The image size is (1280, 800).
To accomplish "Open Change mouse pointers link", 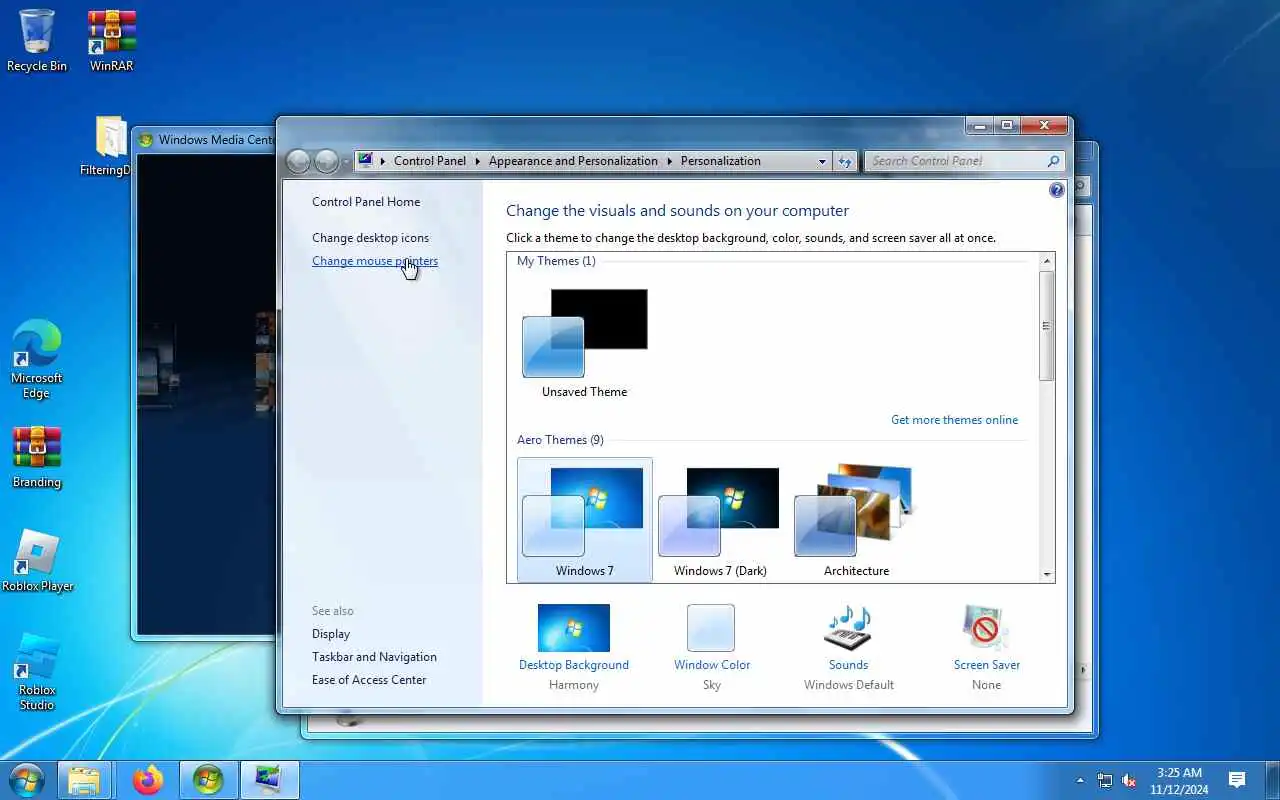I will tap(375, 261).
